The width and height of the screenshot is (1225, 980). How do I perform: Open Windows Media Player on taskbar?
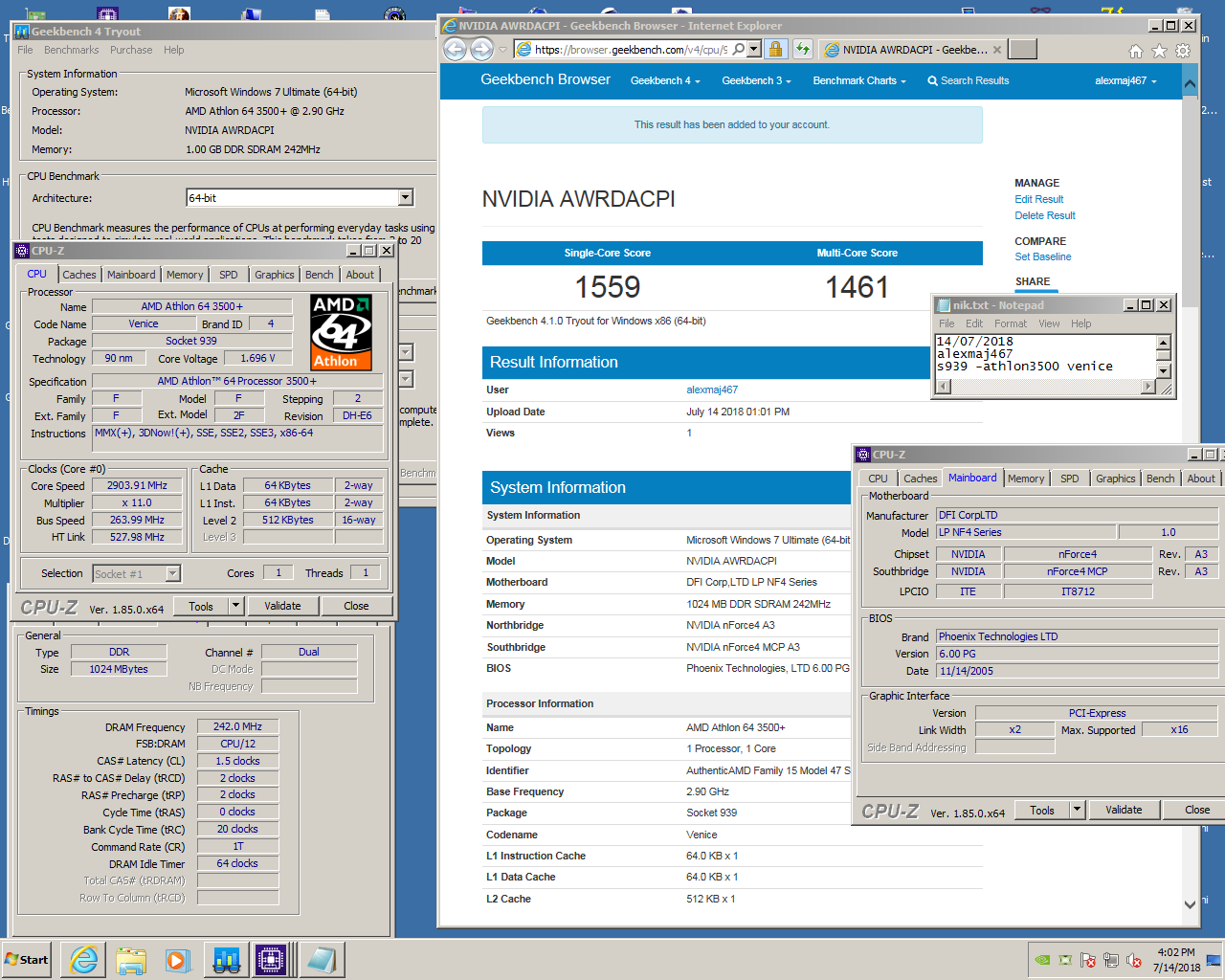178,960
